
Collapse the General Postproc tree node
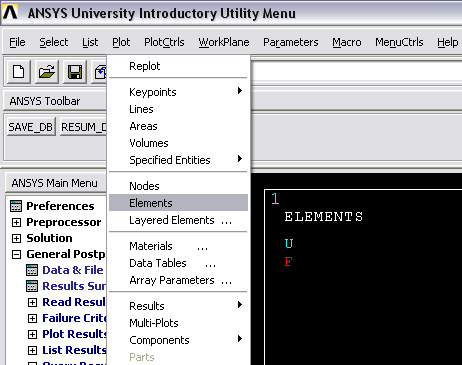(16, 254)
